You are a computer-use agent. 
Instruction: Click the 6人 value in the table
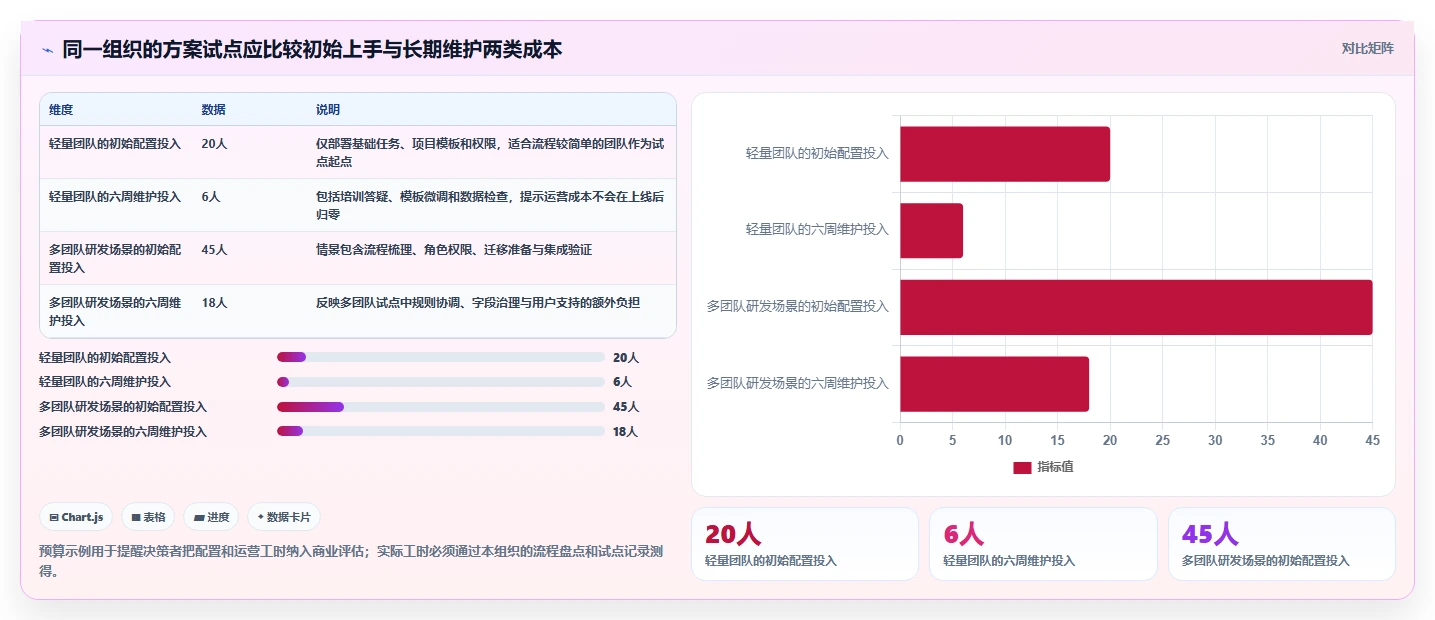tap(210, 196)
